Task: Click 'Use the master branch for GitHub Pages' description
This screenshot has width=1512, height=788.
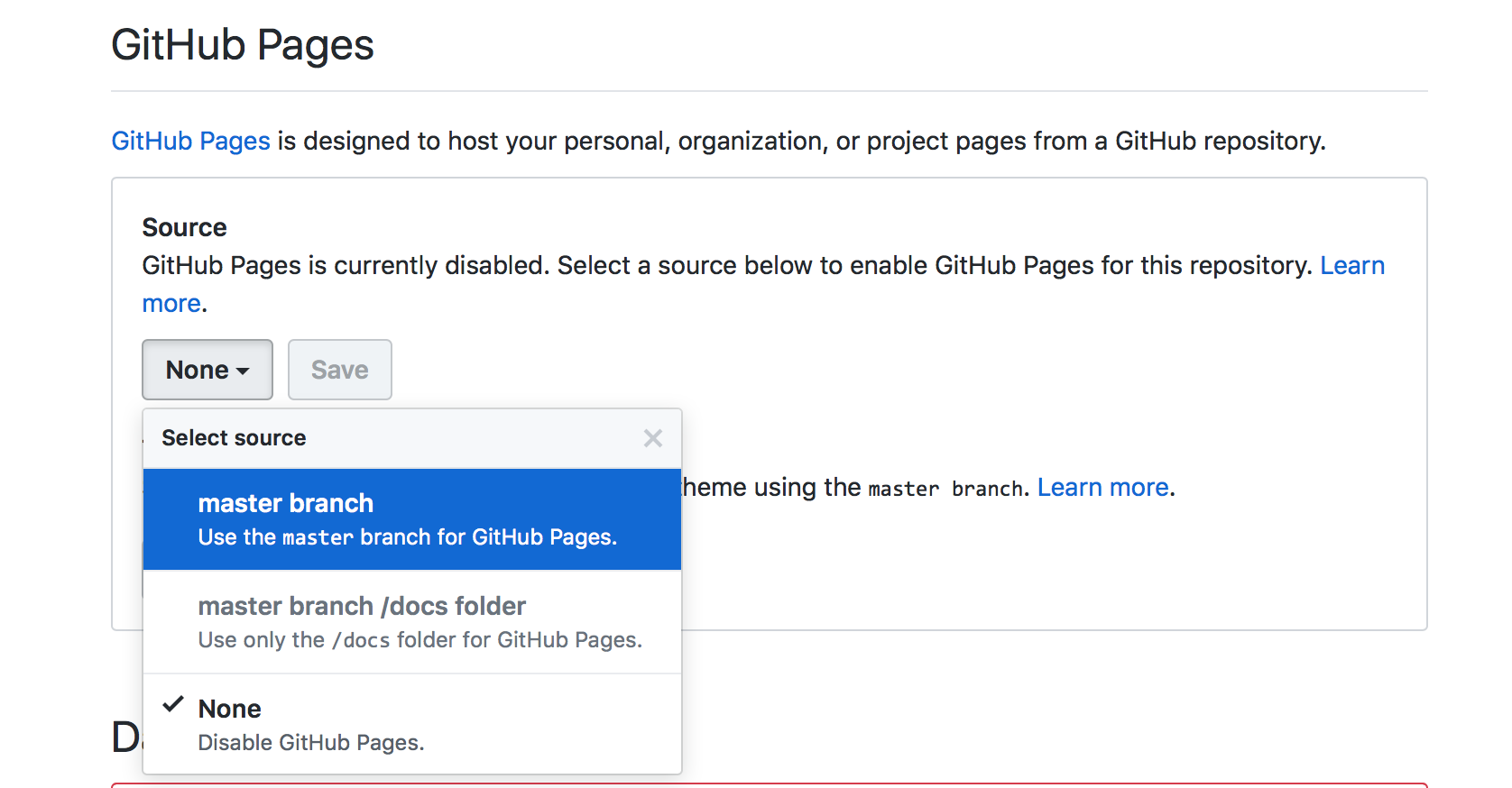Action: coord(407,537)
